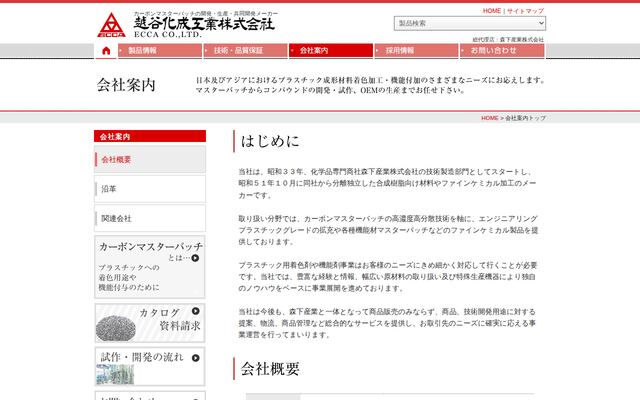The image size is (640, 400).
Task: Click company name 越谷化成工業株式会社 header
Action: (204, 24)
